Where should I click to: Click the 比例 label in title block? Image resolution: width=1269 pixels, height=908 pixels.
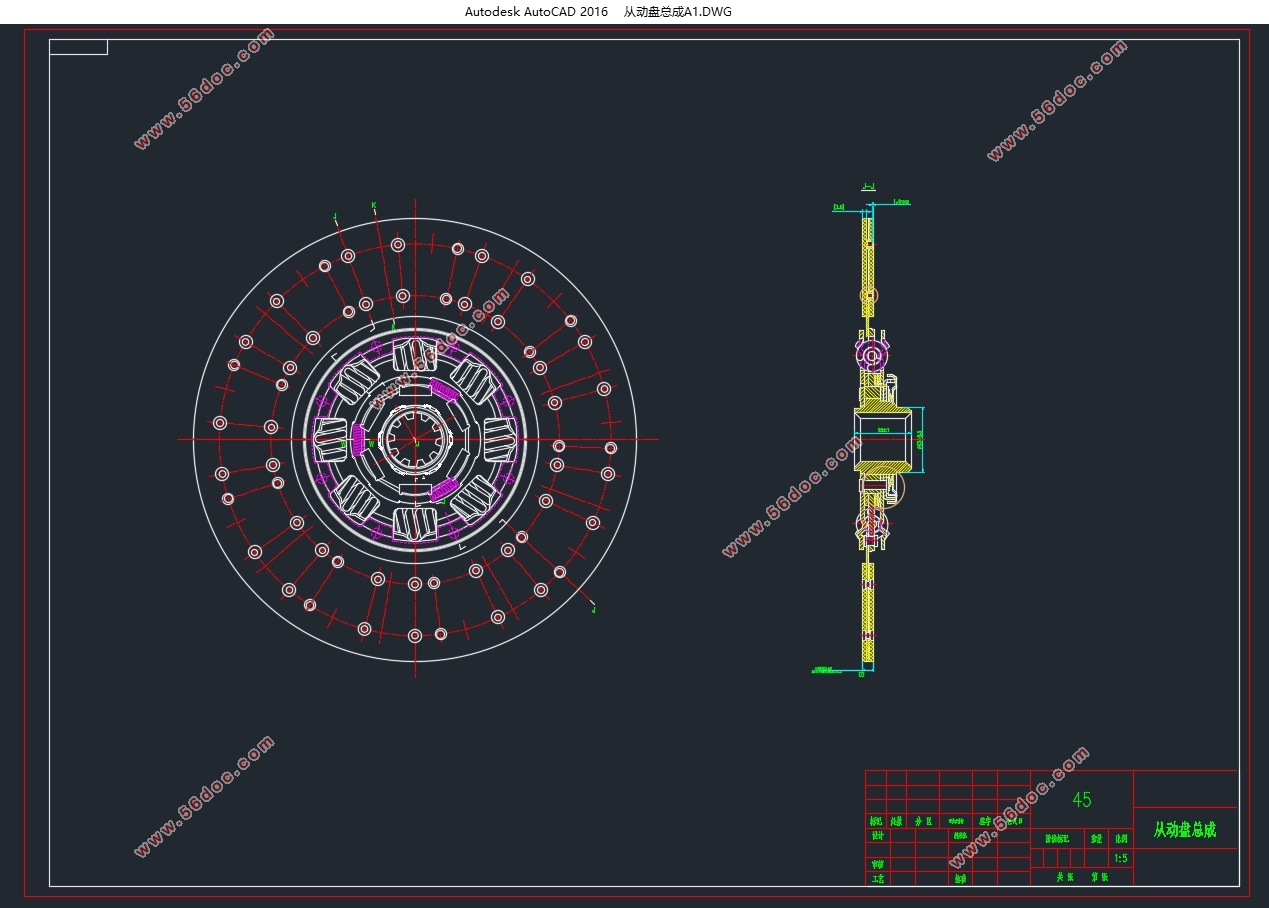coord(1121,839)
